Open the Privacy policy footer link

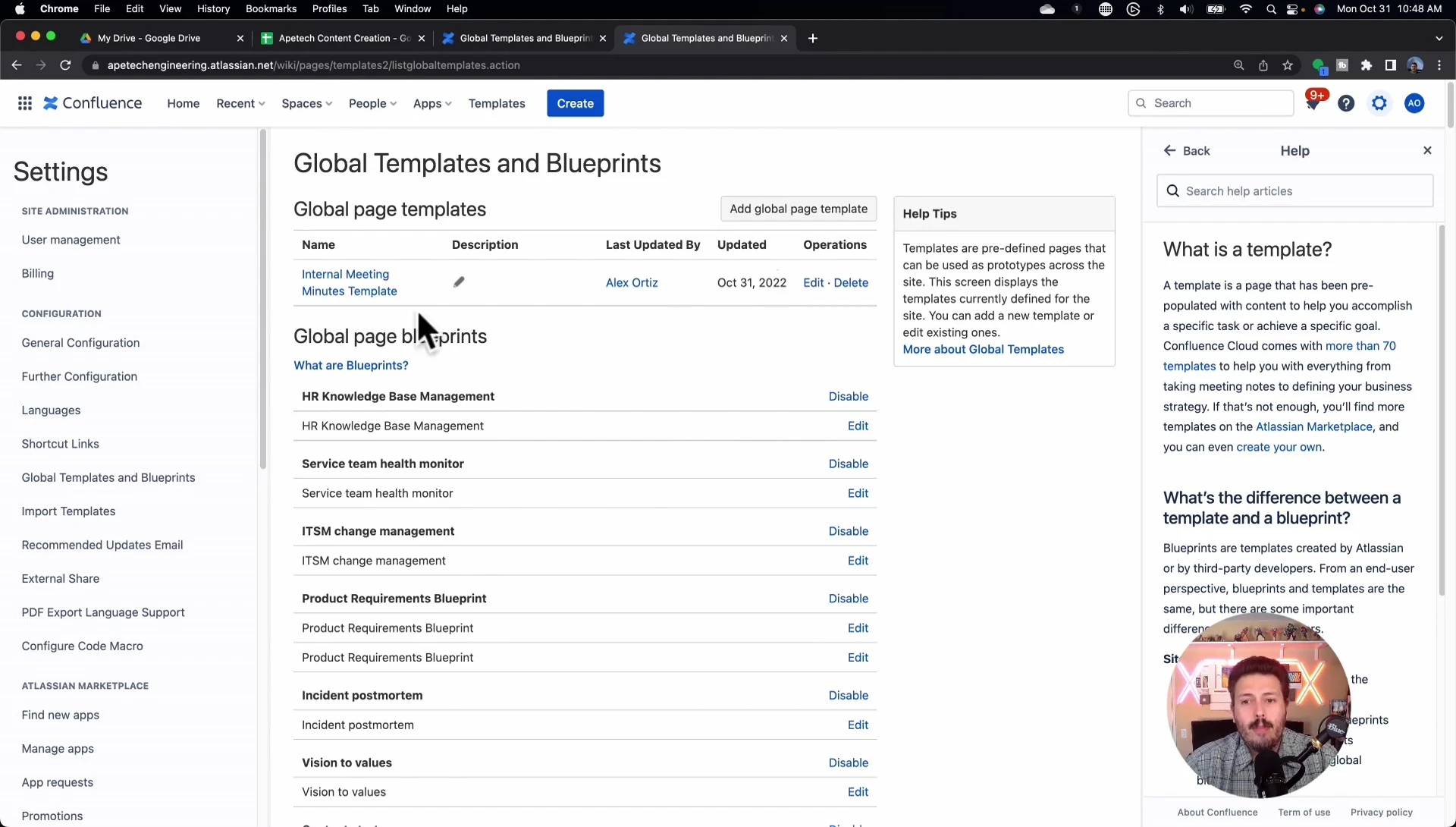1381,812
